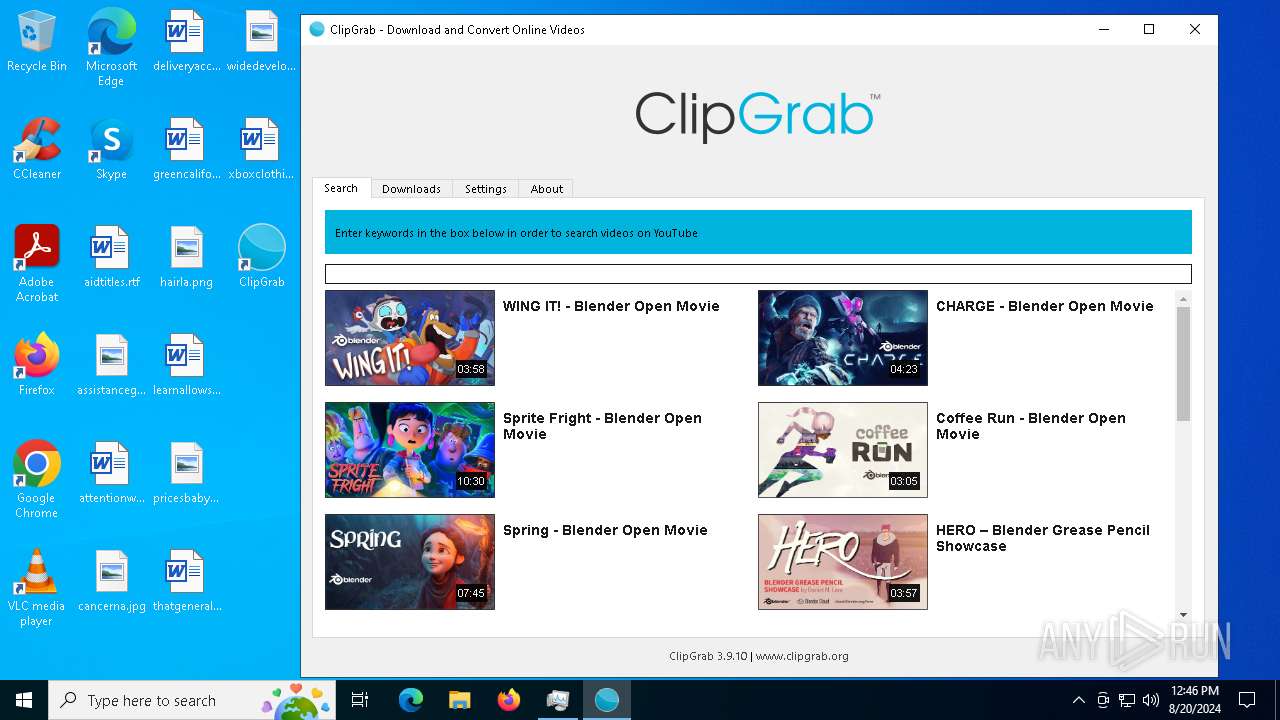Launch Microsoft Edge from desktop
This screenshot has width=1280, height=720.
coord(111,48)
